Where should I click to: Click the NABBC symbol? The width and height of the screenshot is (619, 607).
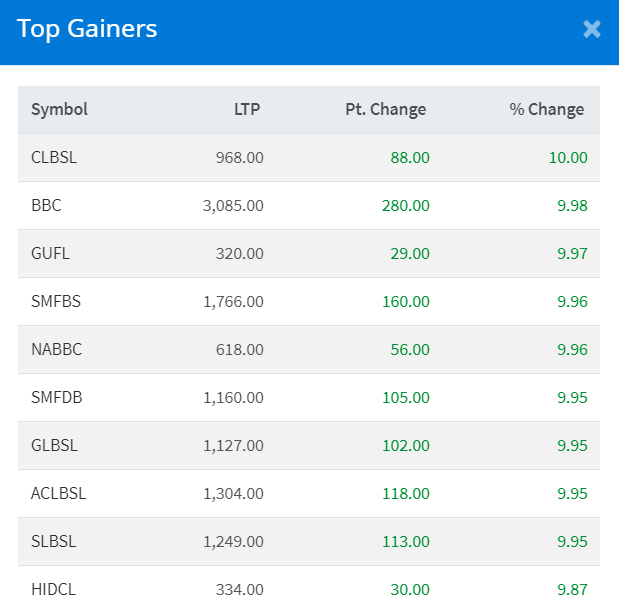tap(56, 349)
